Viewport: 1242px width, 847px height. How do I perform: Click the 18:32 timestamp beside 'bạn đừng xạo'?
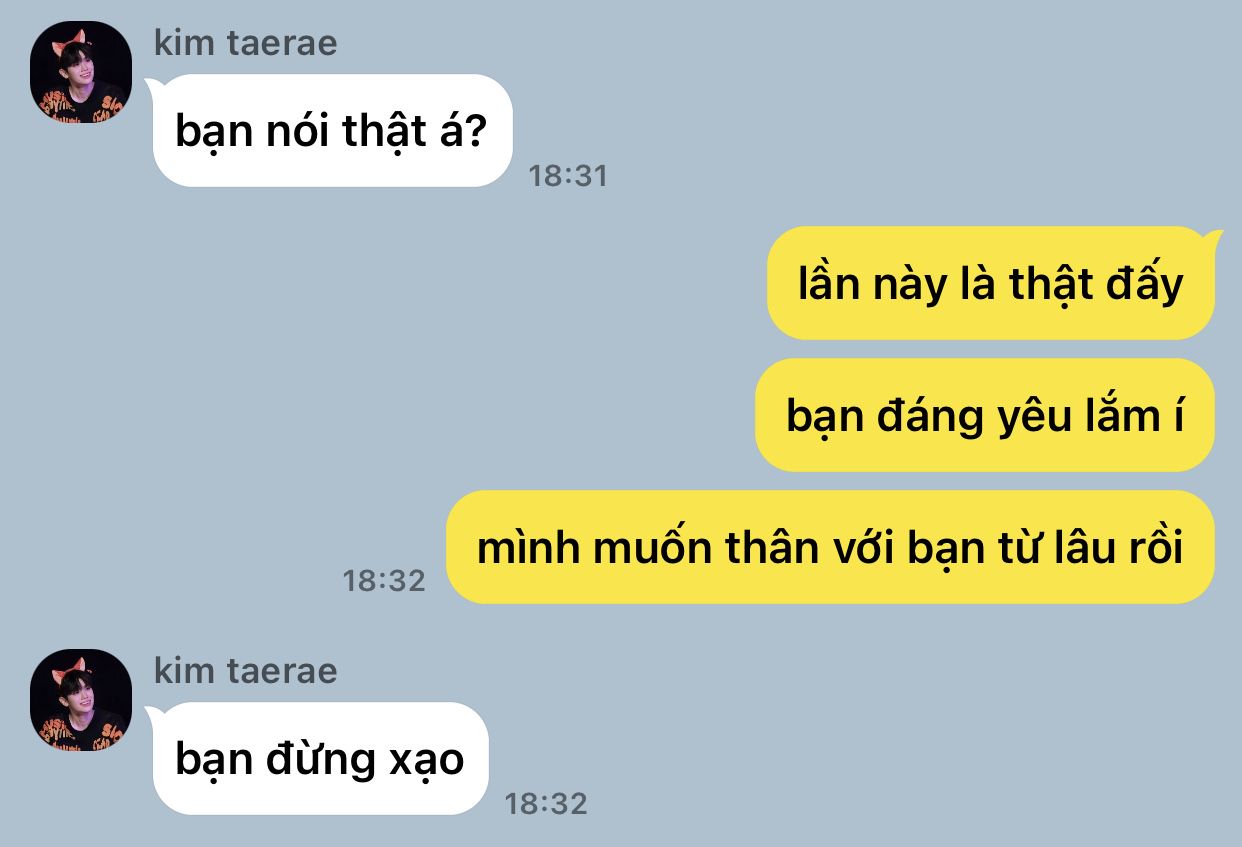545,803
